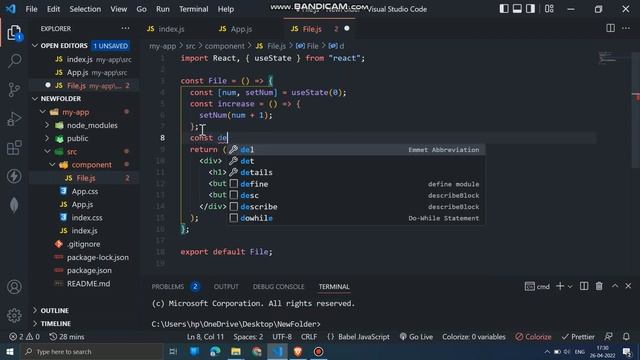
Task: Open Brave browser from taskbar
Action: coord(298,351)
